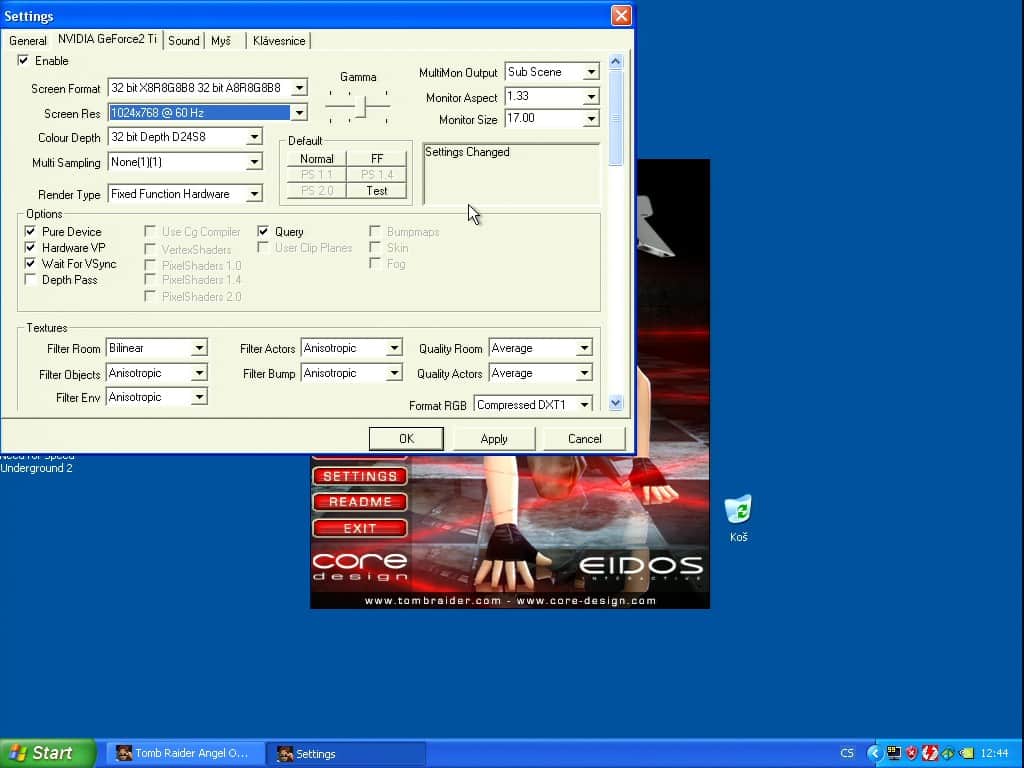This screenshot has height=768, width=1024.
Task: Click the NVIDIA tray icon
Action: tap(967, 753)
